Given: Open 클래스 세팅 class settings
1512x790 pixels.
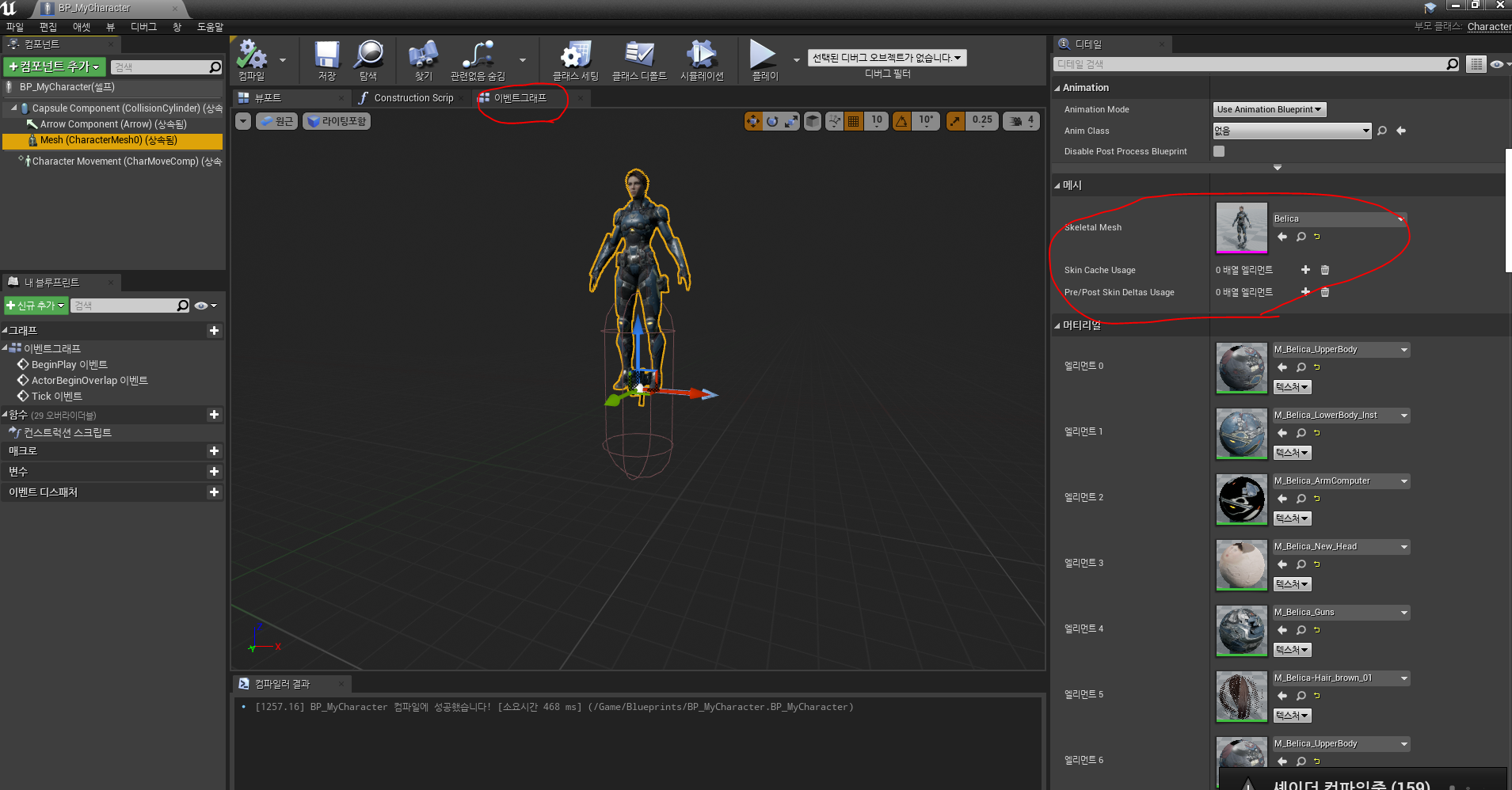Looking at the screenshot, I should 576,59.
